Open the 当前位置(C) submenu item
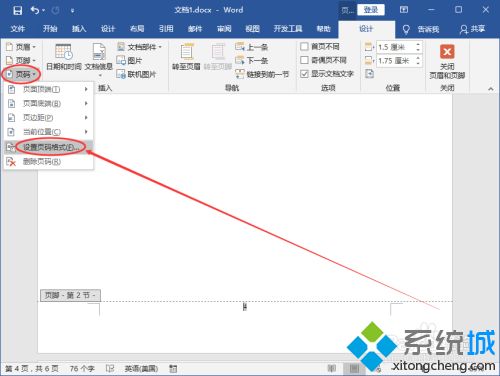 pos(48,132)
